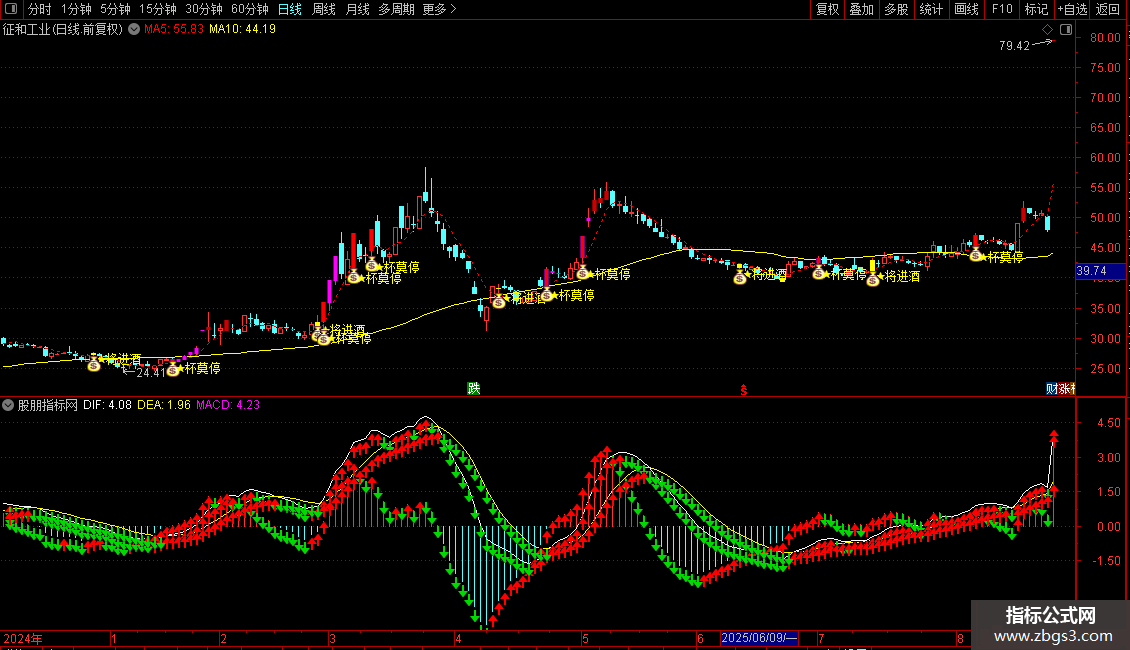Switch to the 周线 weekly tab
This screenshot has width=1130, height=650.
[324, 9]
